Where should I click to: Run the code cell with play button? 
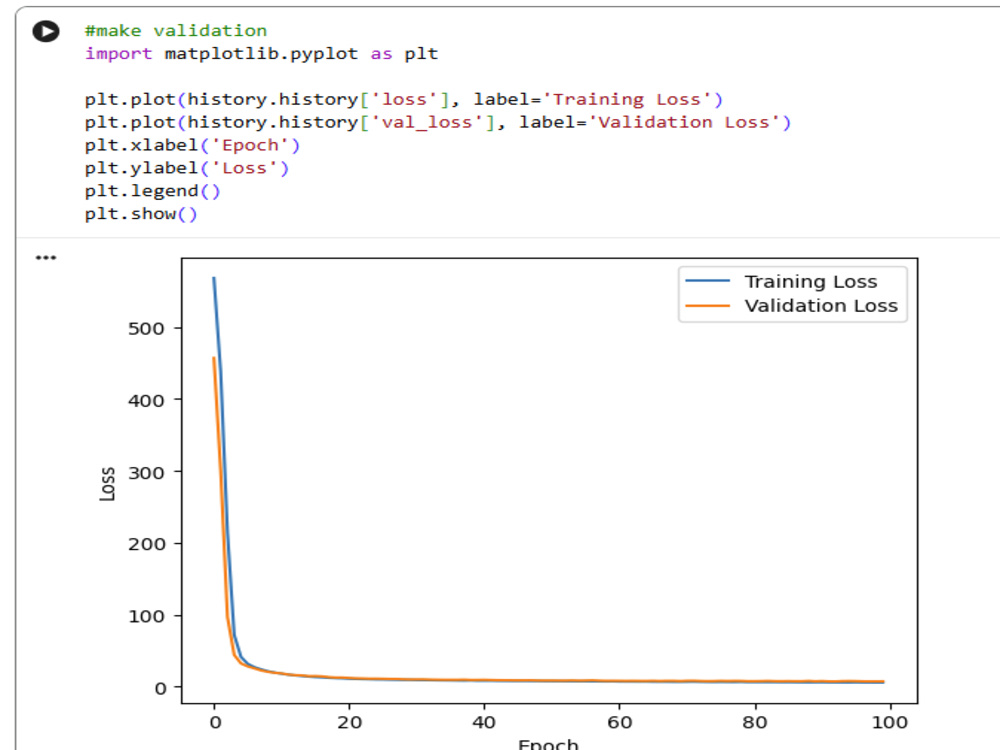pos(46,31)
